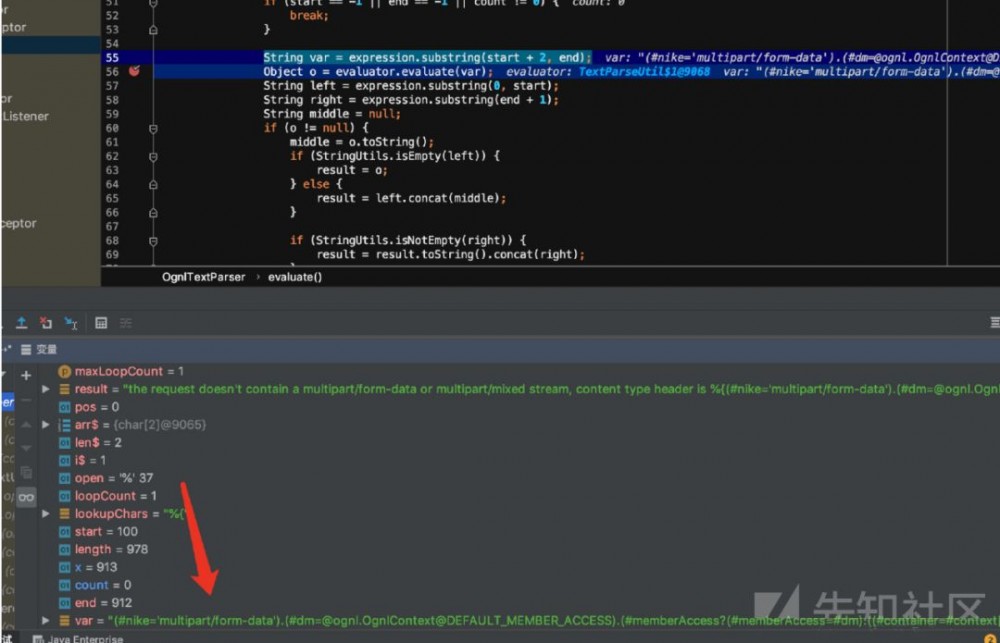This screenshot has height=643, width=1000.
Task: Collapse the code fold marker at line 53
Action: [x=153, y=29]
